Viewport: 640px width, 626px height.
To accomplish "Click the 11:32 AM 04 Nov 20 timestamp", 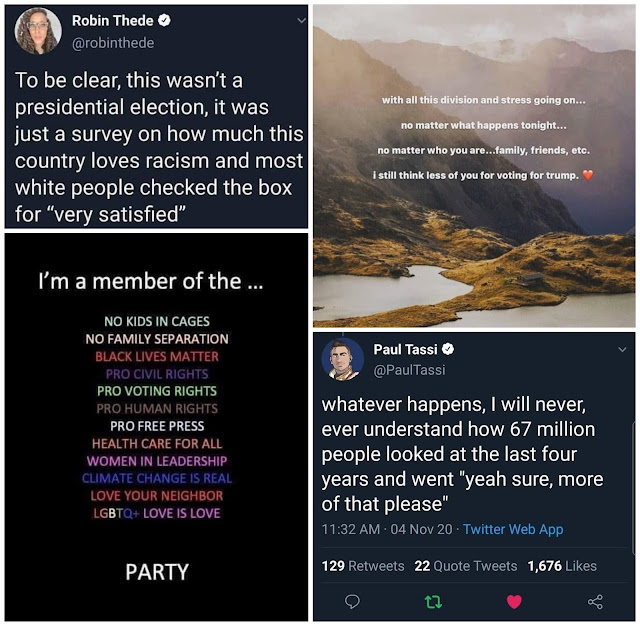I will pos(387,529).
